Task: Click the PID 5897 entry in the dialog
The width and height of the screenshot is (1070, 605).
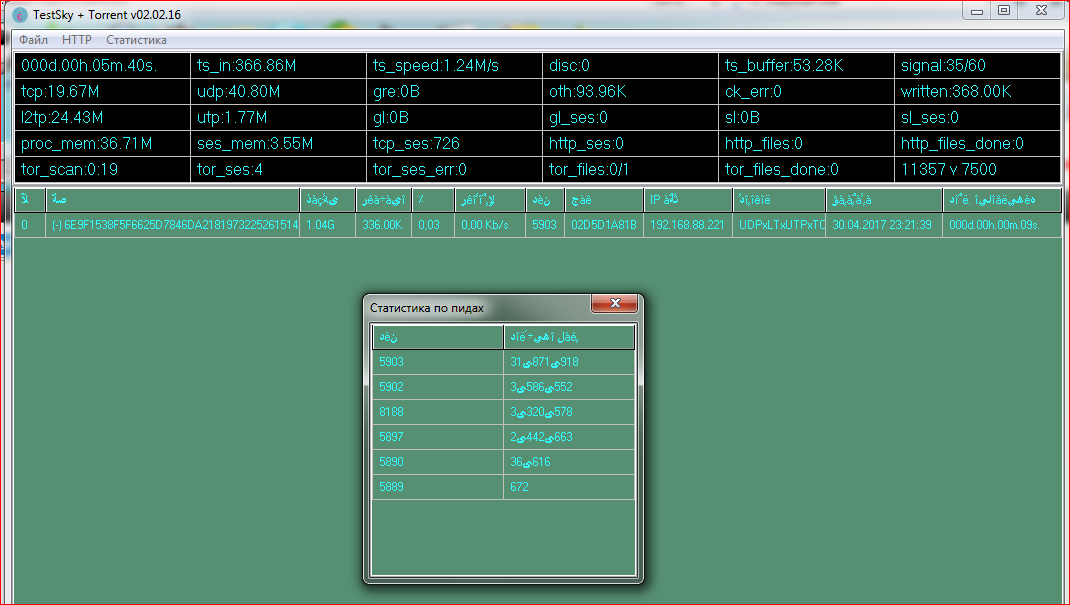Action: [x=437, y=437]
